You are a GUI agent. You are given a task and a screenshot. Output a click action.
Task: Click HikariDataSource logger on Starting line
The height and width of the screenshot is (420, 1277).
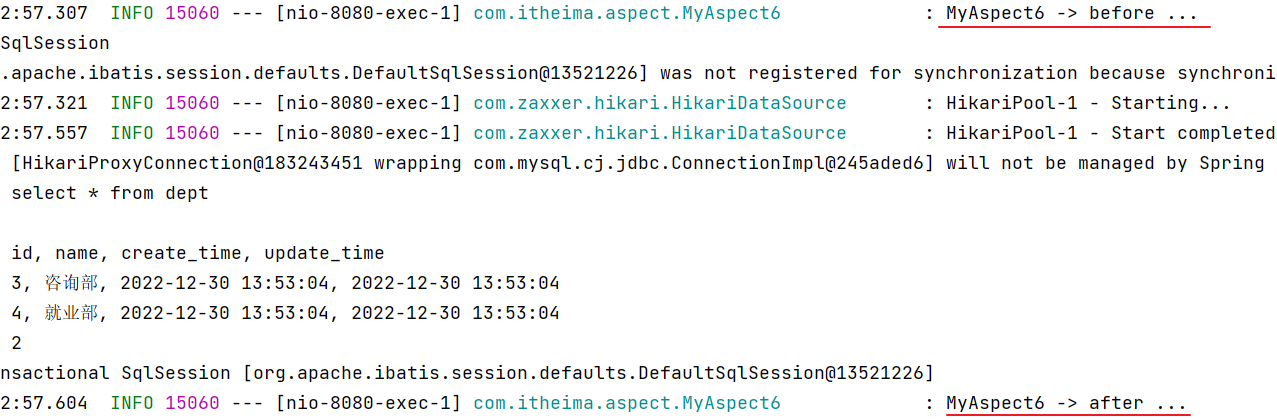[x=659, y=103]
